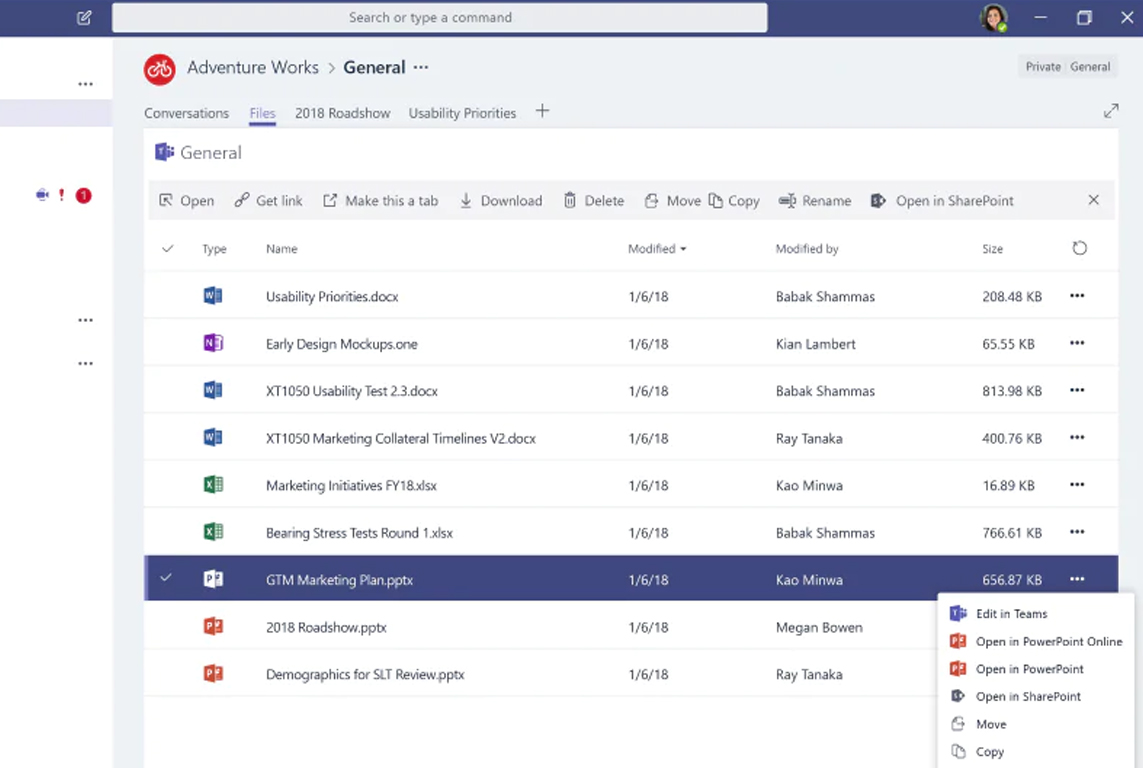Download the selected file
The image size is (1143, 768).
501,200
